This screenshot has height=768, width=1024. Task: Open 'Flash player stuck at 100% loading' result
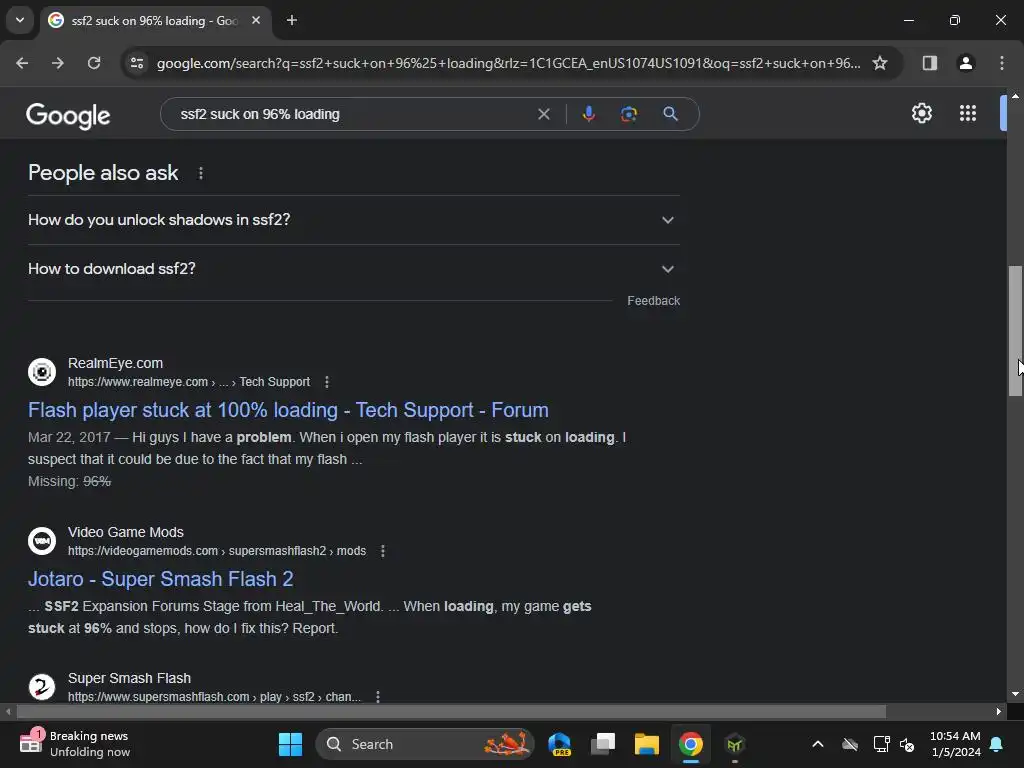pos(288,410)
